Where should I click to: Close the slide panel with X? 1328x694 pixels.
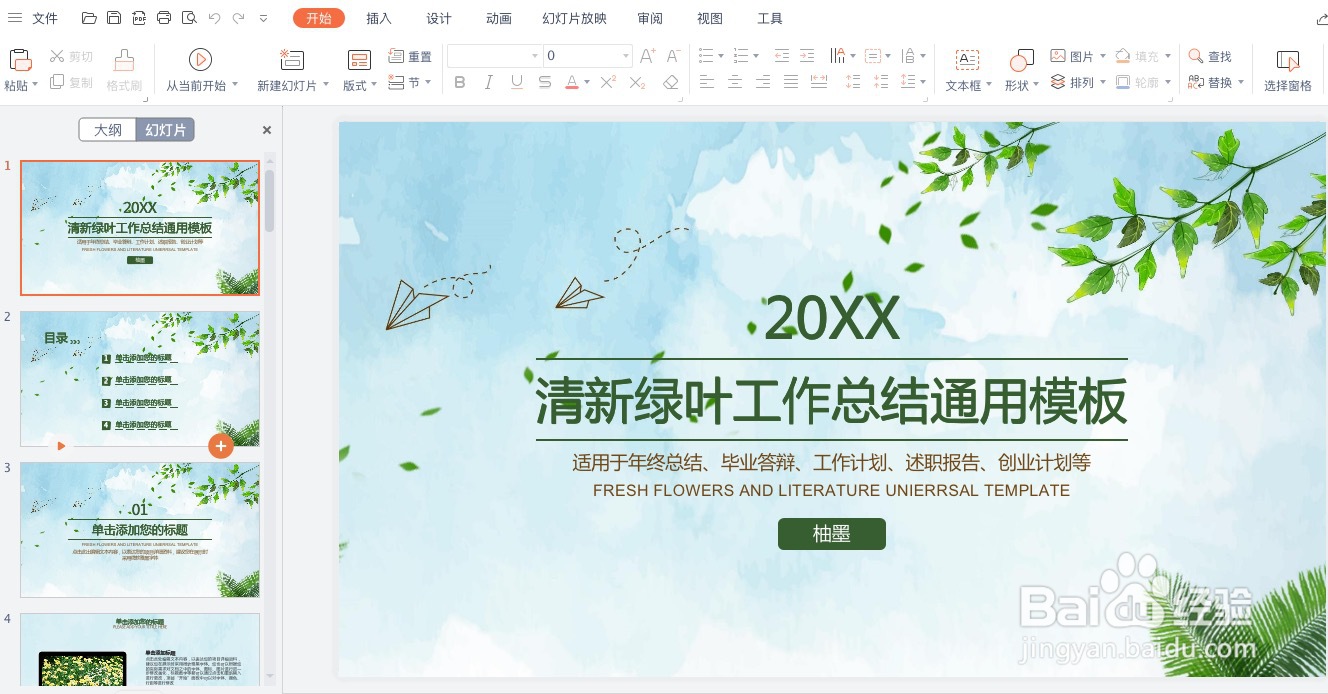coord(267,130)
